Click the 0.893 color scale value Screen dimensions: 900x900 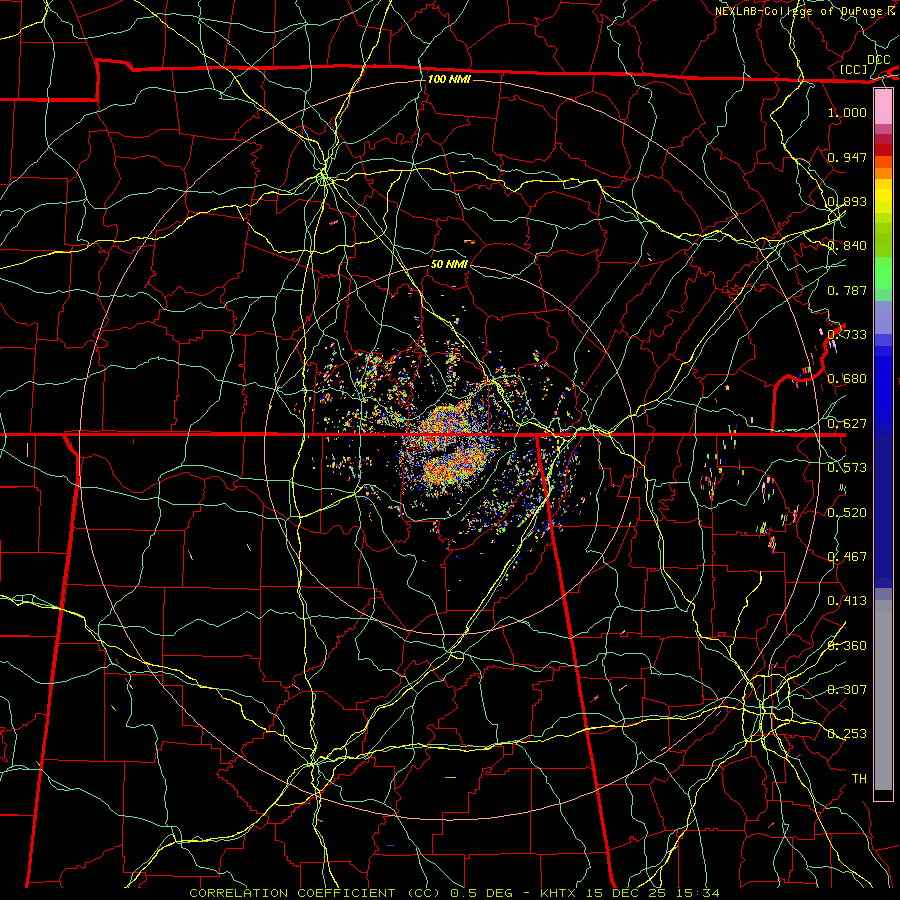tap(847, 201)
